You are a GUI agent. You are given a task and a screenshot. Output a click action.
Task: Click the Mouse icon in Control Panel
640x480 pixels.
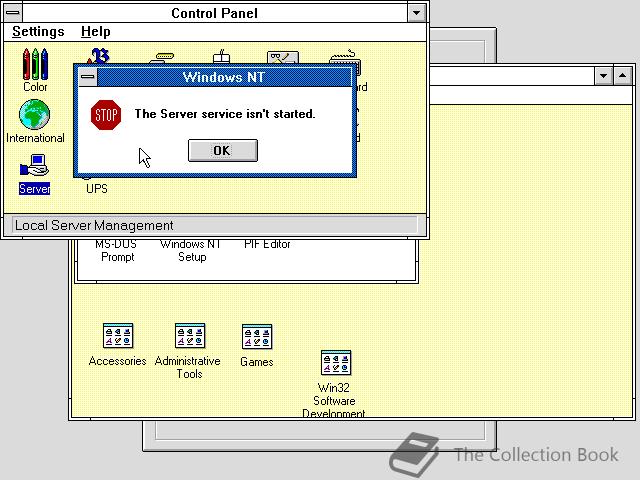pyautogui.click(x=222, y=56)
